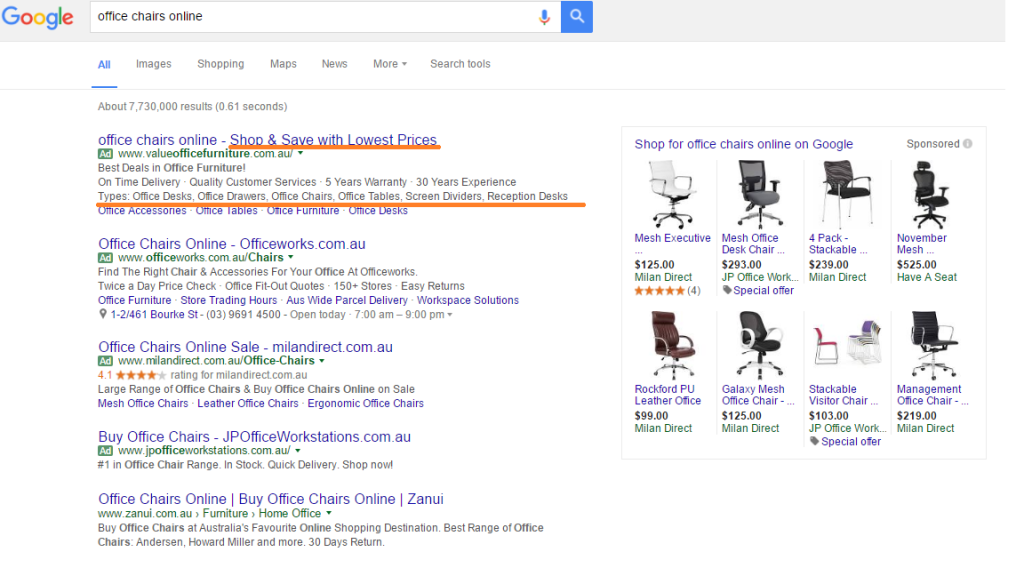Open dropdown arrow next to valueofficefurniture.com.au URL
Screen dimensions: 1024x576
click(300, 153)
